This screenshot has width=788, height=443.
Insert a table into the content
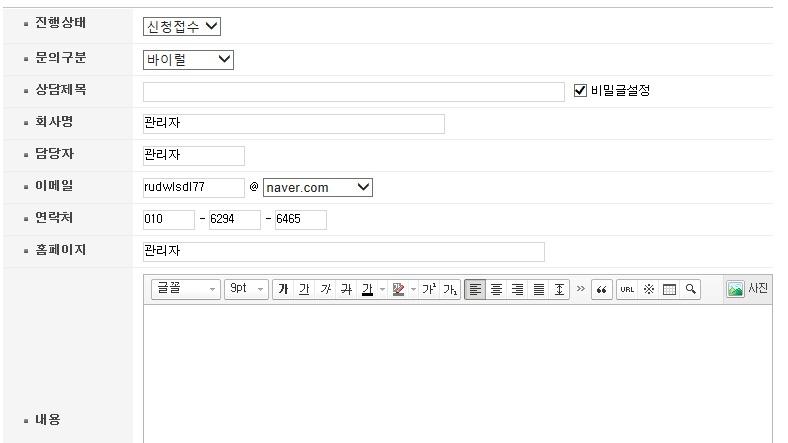[x=670, y=289]
